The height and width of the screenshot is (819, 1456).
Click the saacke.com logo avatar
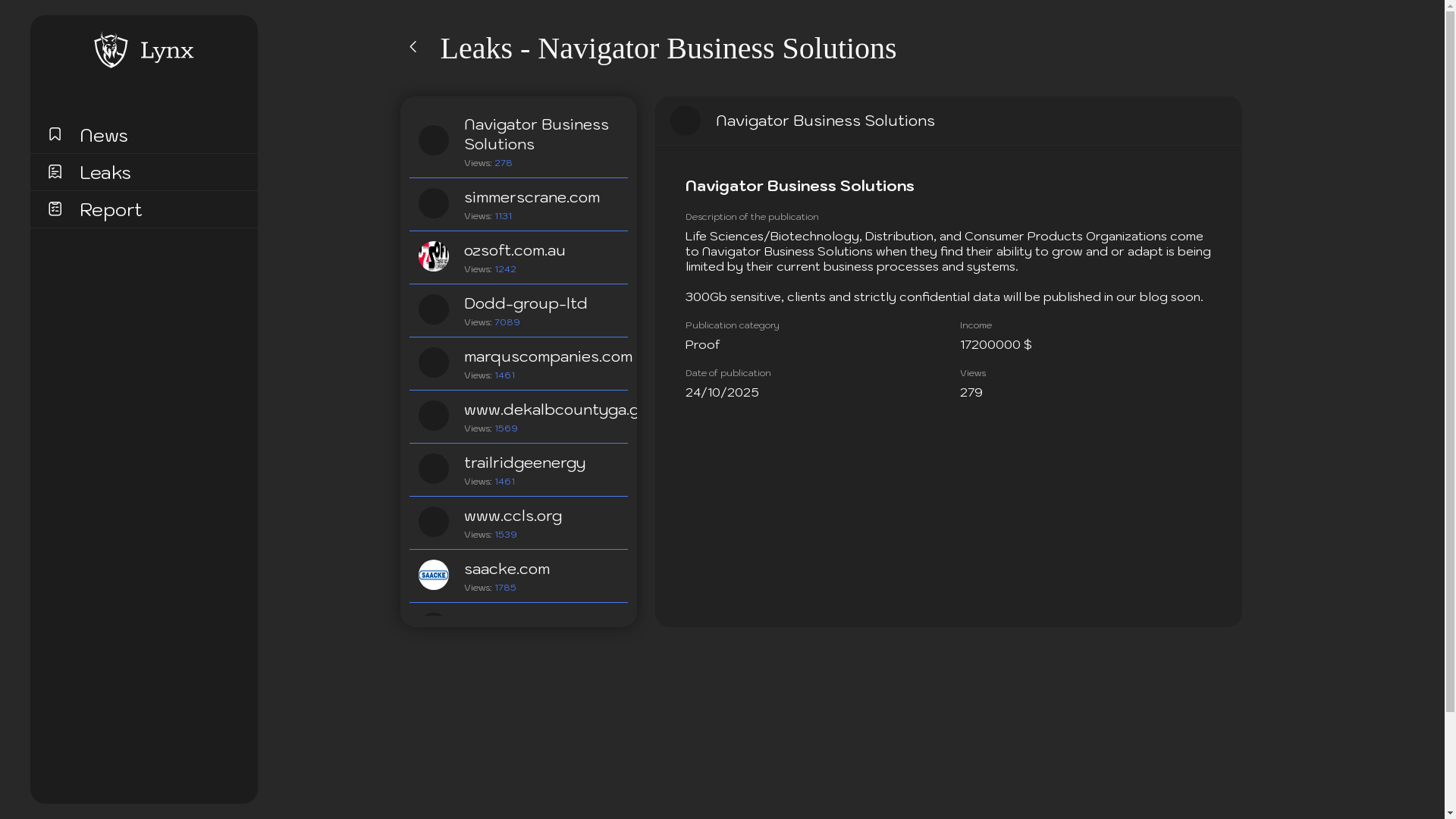coord(434,575)
